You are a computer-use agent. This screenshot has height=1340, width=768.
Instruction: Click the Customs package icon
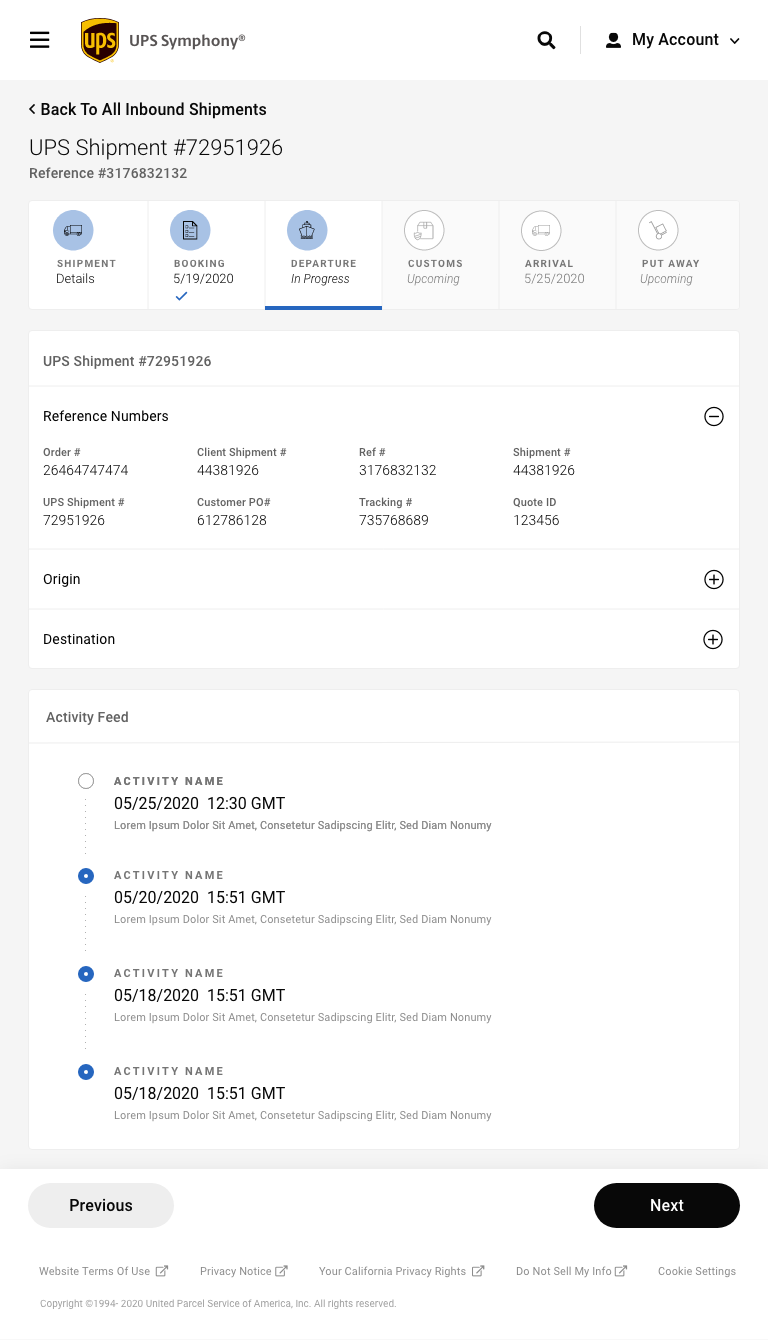tap(424, 230)
